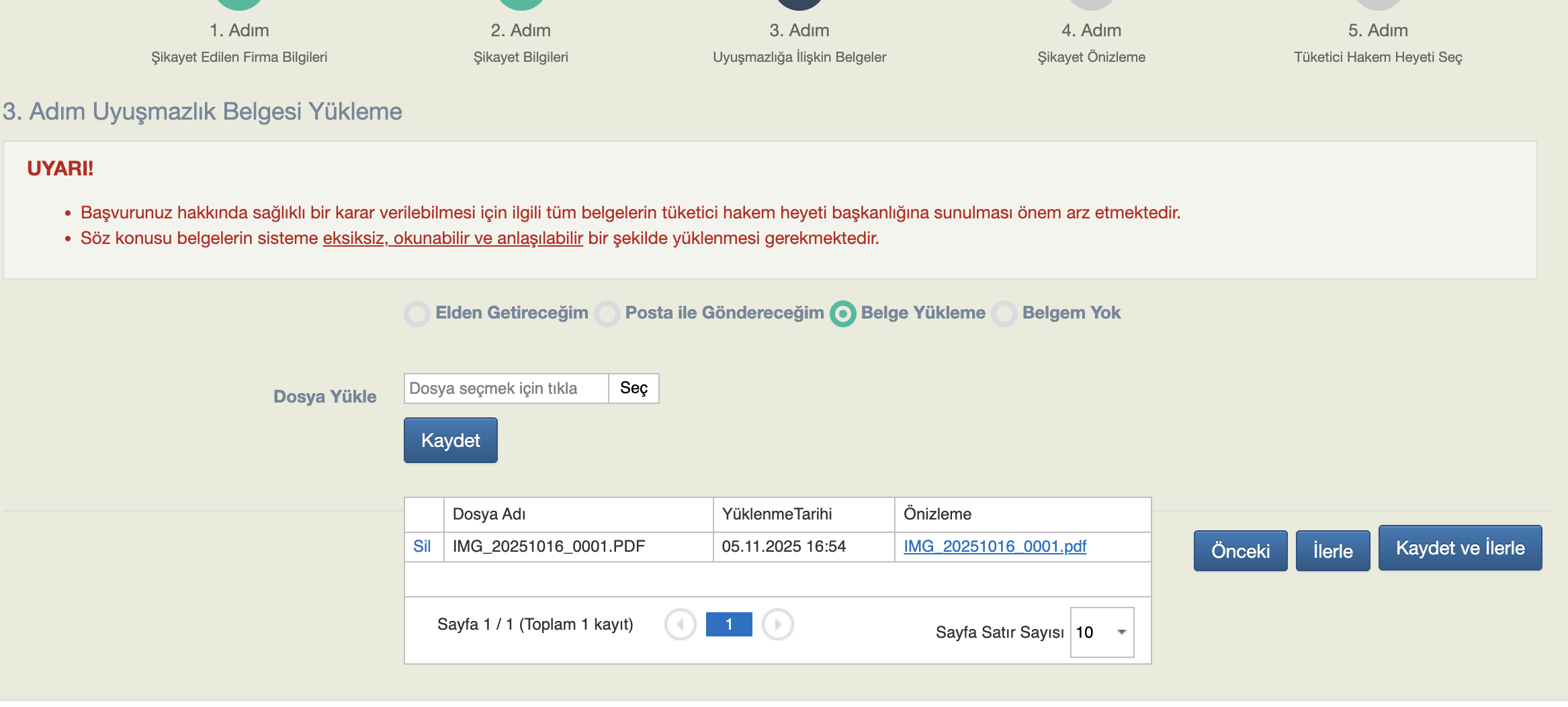Choose the Belgem Yok radio button

[1004, 314]
